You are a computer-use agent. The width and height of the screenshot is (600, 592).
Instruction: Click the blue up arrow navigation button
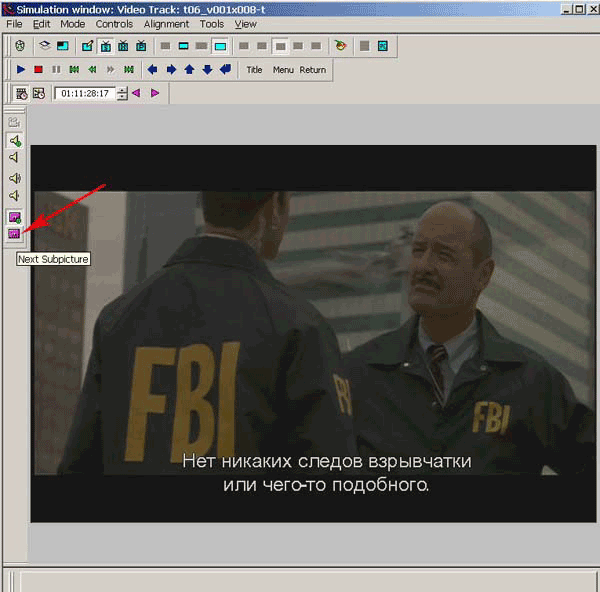[189, 70]
